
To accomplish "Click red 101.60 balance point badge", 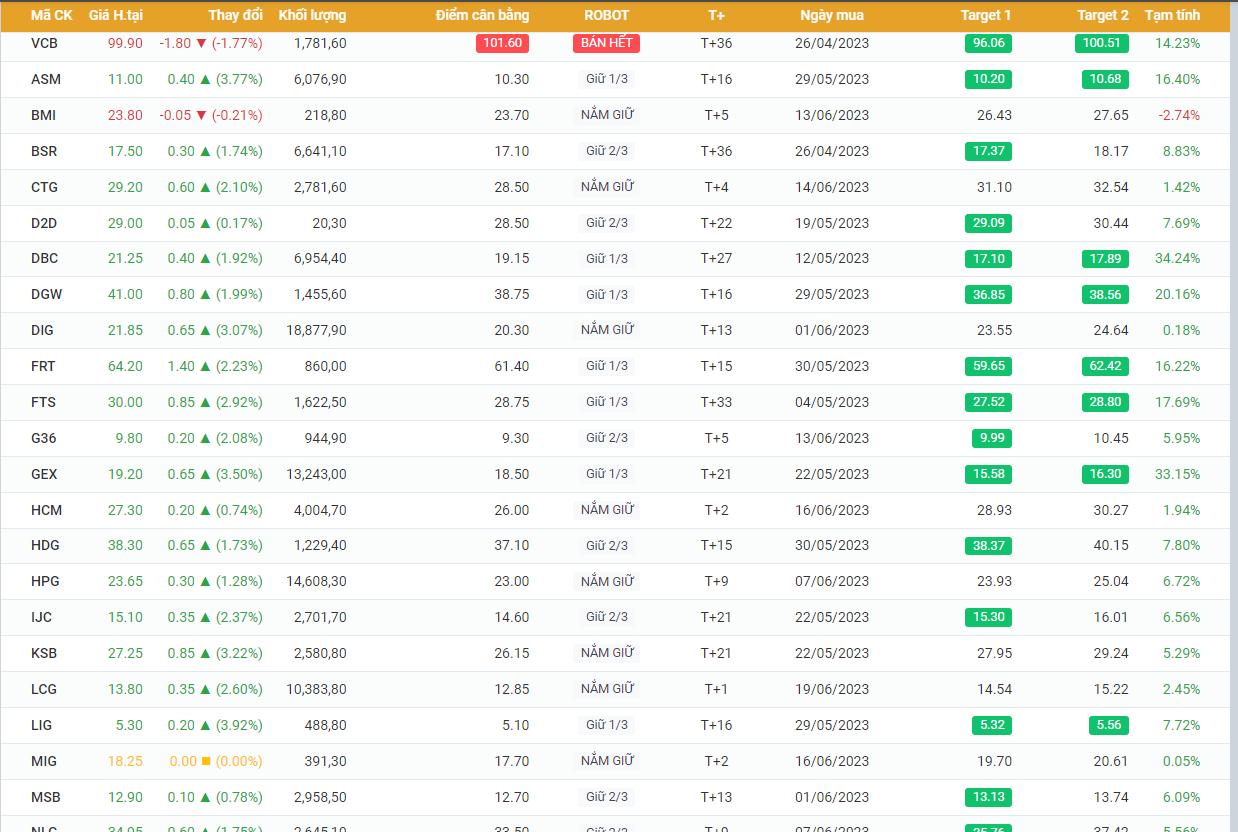I will (x=502, y=44).
